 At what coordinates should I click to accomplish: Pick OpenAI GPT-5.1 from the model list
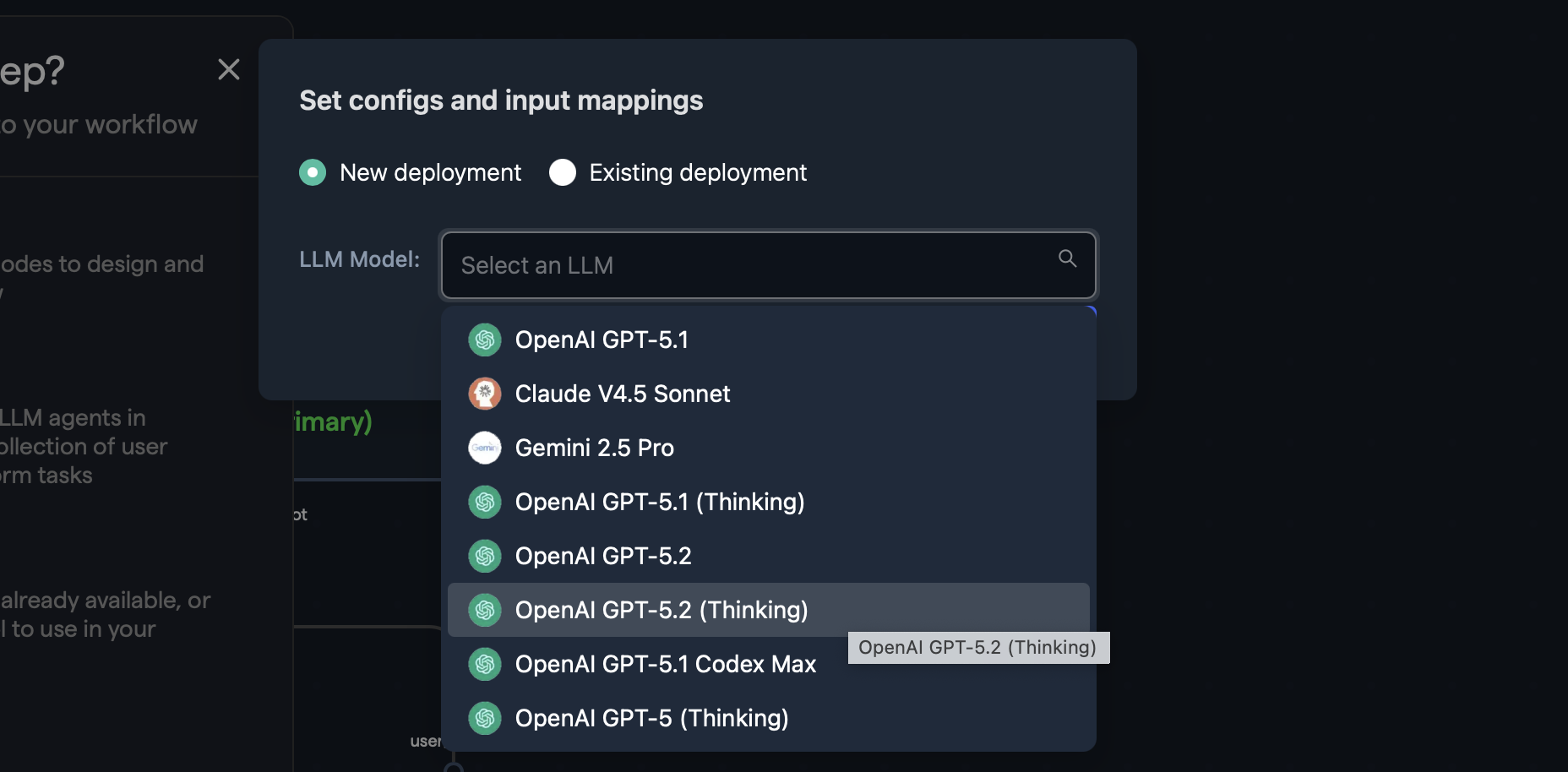pyautogui.click(x=602, y=340)
